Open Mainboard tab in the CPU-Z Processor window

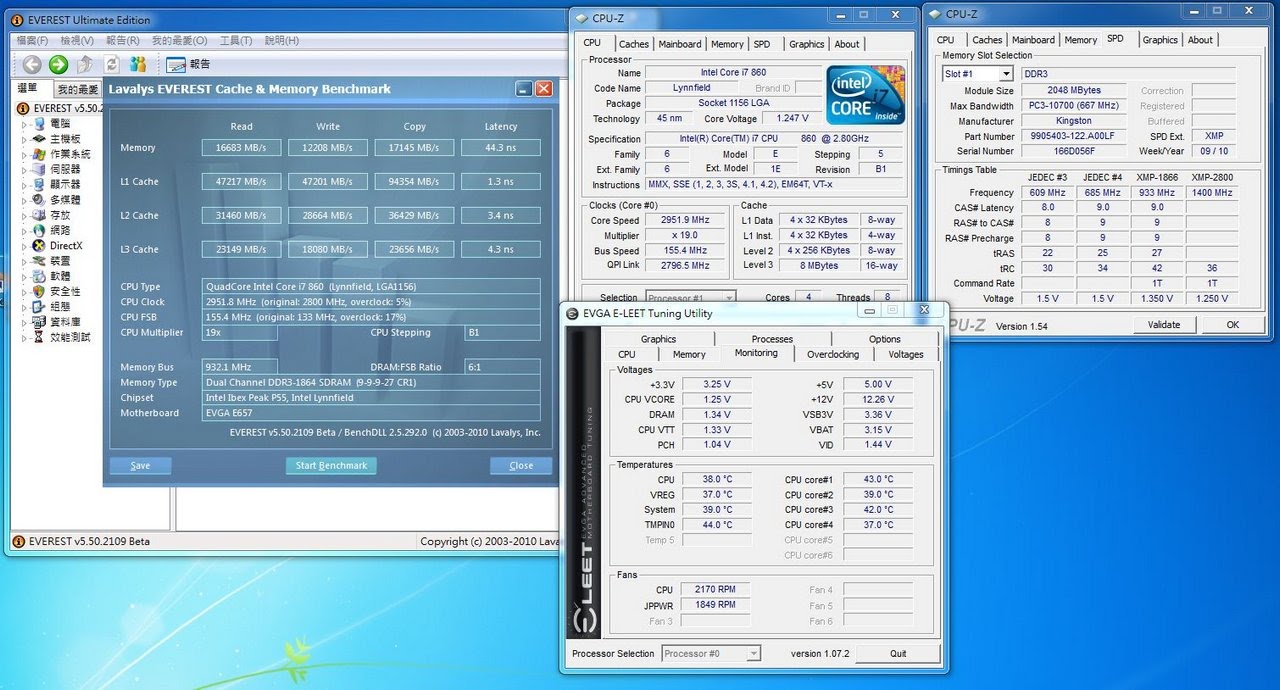pos(680,44)
